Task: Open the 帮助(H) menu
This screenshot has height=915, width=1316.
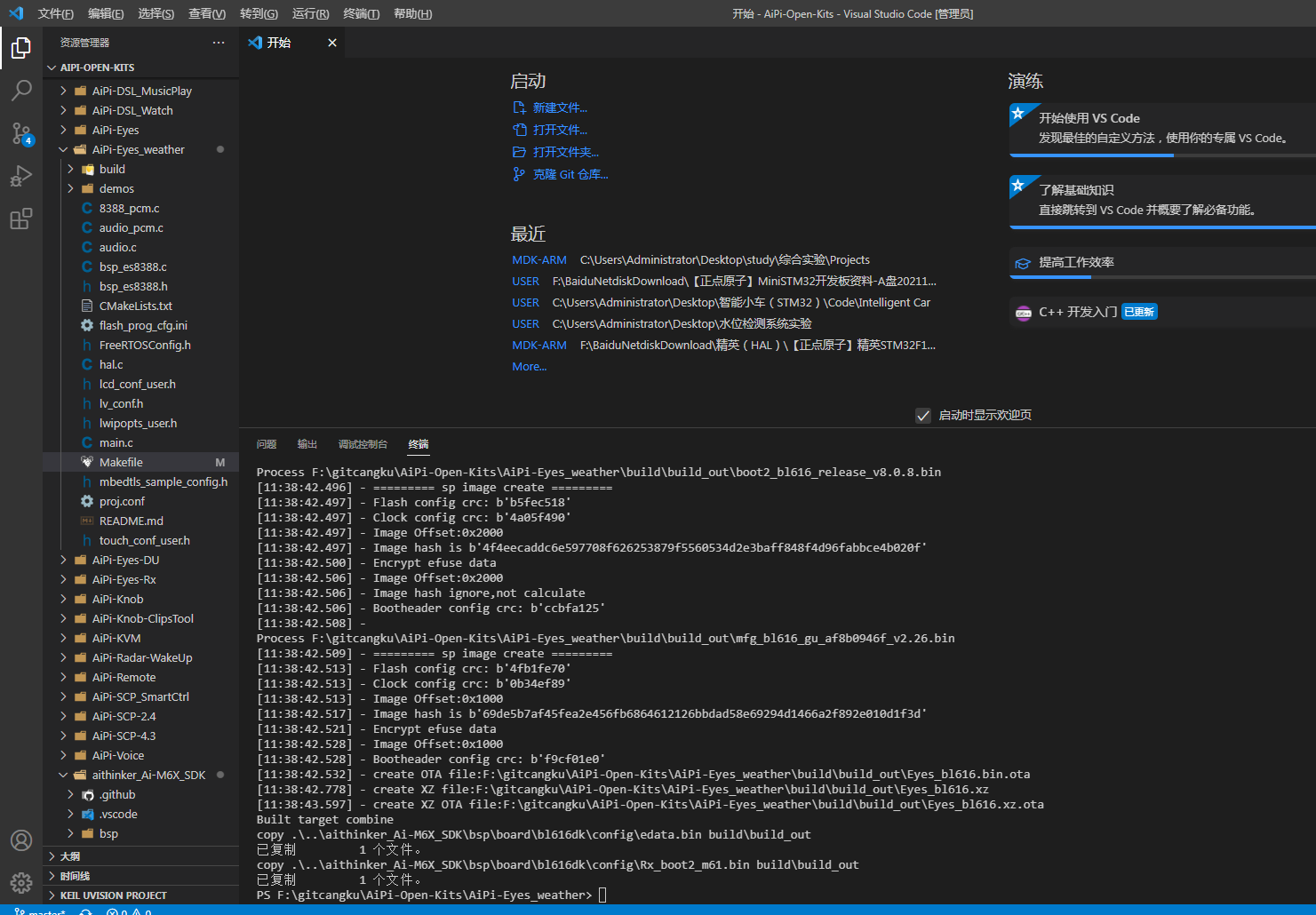Action: coord(412,13)
